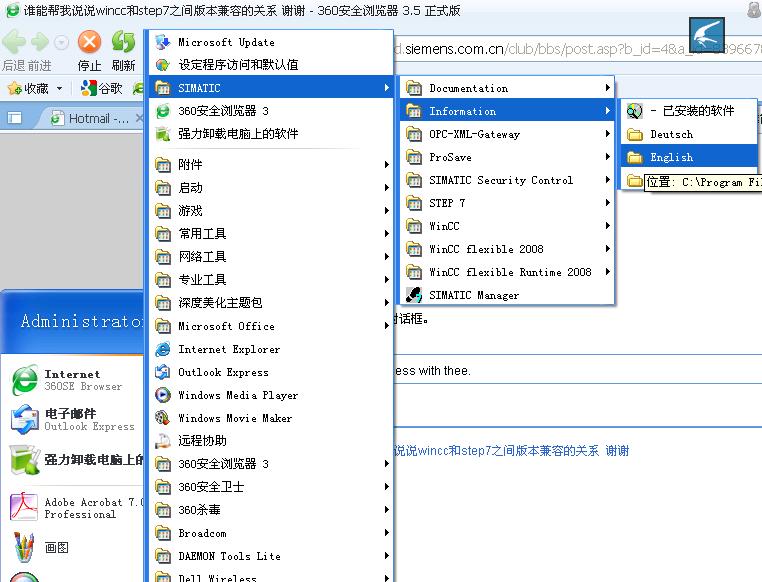Open 已安装的软件 installed software entry

[689, 111]
